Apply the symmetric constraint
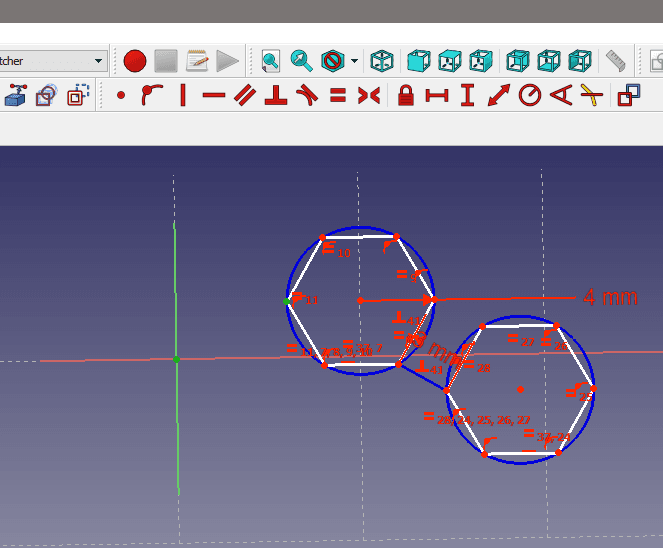 click(x=369, y=95)
